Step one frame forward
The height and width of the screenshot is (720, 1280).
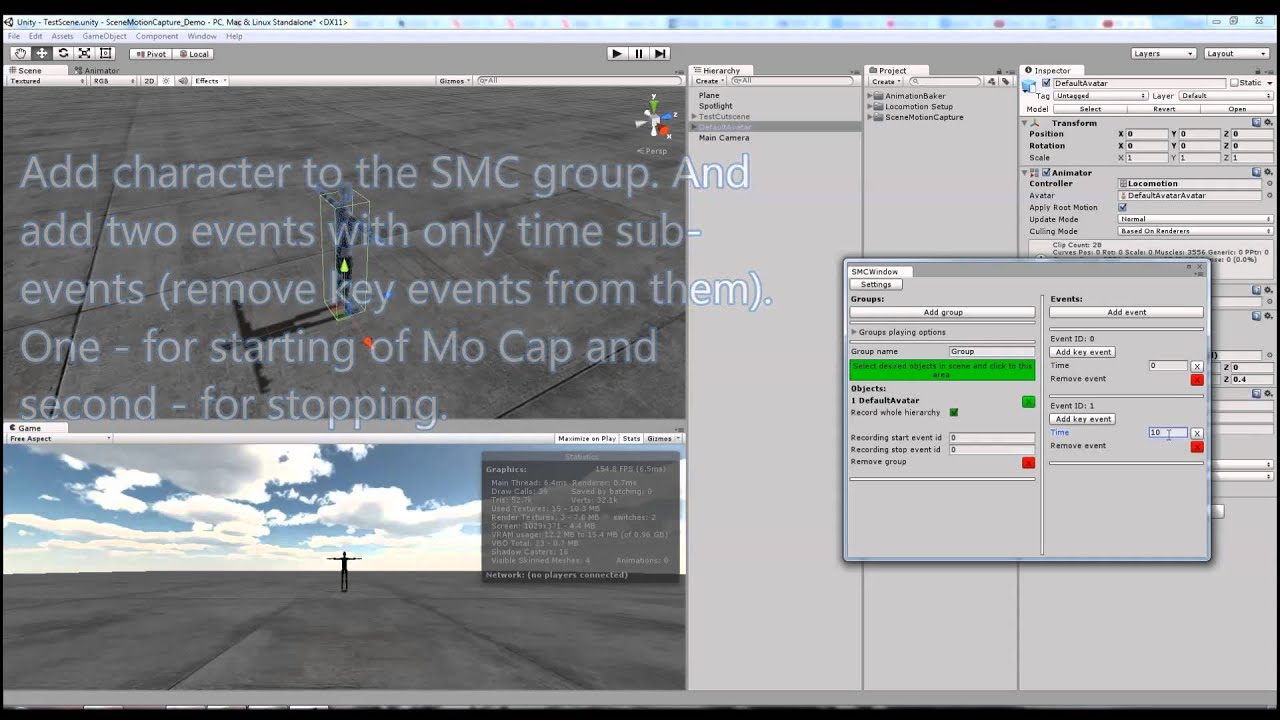(659, 53)
